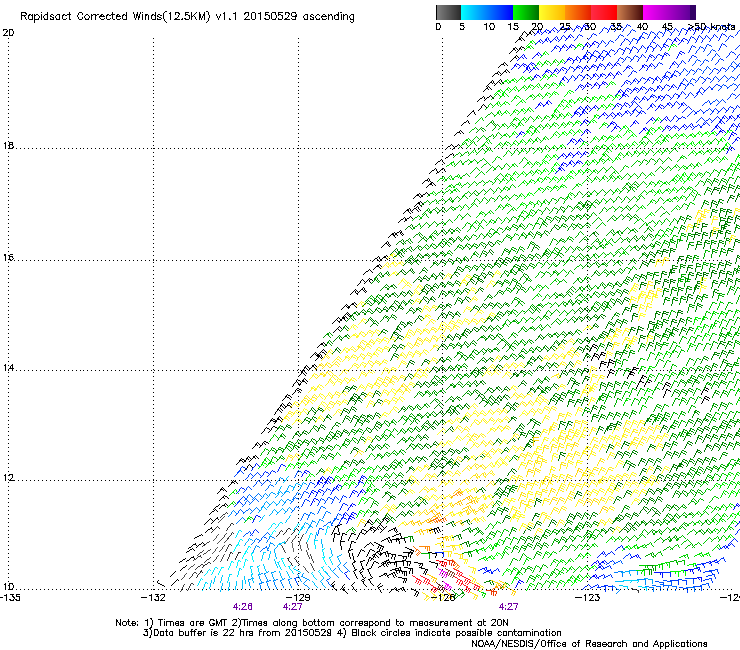Click the ">50 knots" legend label
740x650 pixels.
pos(712,27)
